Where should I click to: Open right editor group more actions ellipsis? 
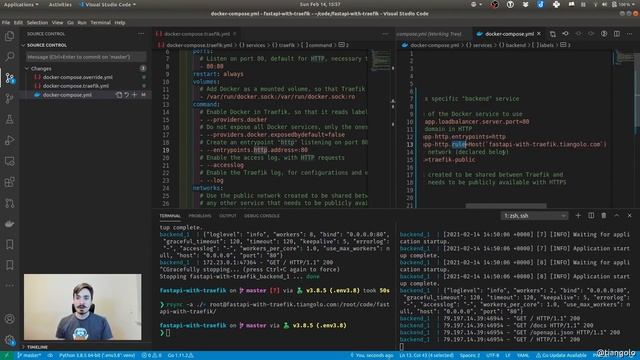pyautogui.click(x=630, y=34)
